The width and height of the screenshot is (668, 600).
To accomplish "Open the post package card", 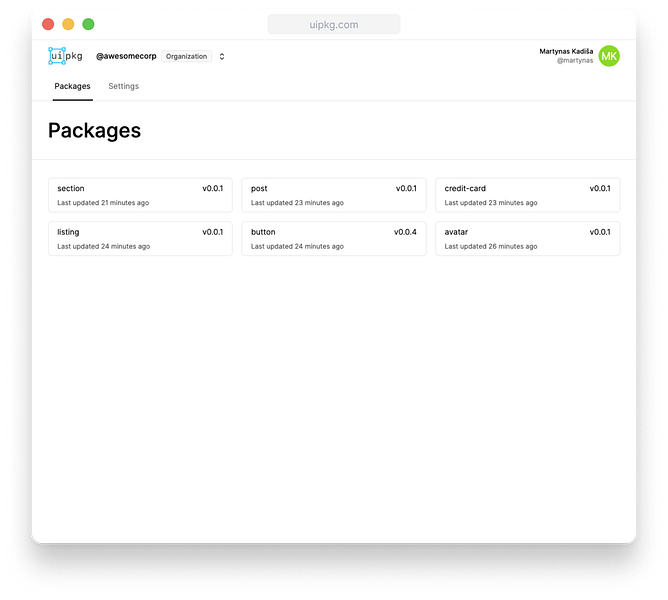I will pos(334,195).
